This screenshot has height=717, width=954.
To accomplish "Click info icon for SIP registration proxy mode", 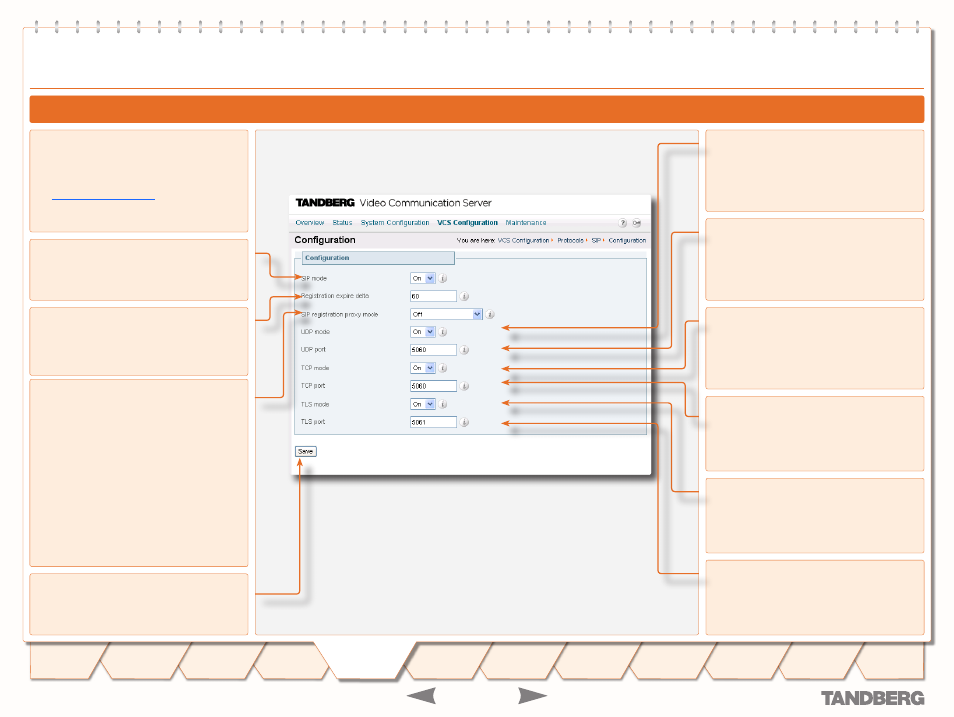I will 491,314.
